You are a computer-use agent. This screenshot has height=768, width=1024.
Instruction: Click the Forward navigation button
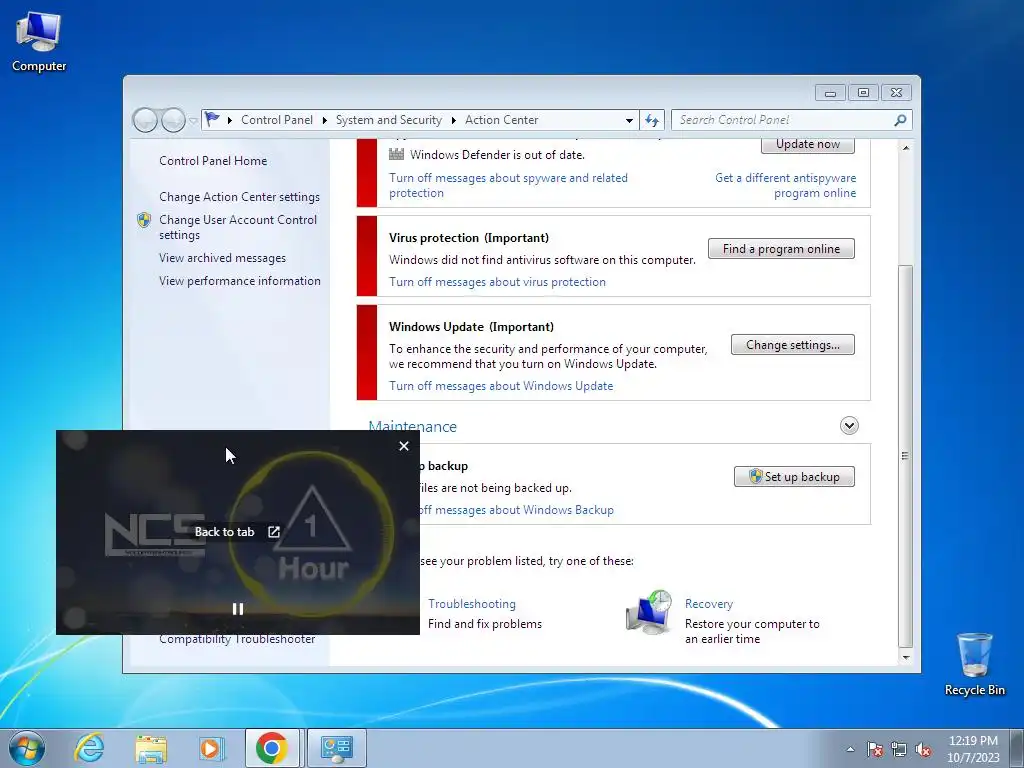pyautogui.click(x=173, y=120)
